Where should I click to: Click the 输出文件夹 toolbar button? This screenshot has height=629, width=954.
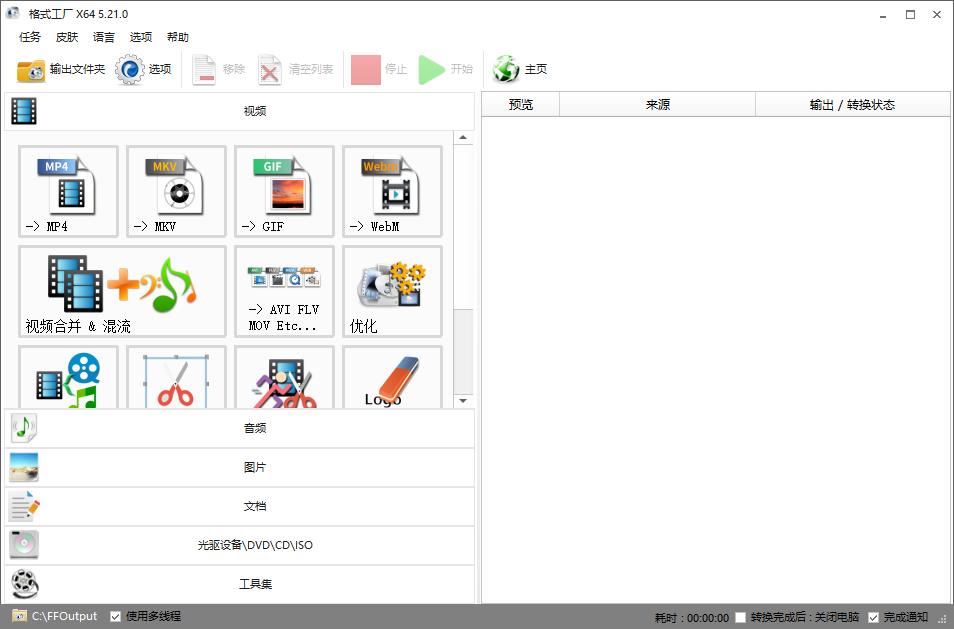click(61, 70)
